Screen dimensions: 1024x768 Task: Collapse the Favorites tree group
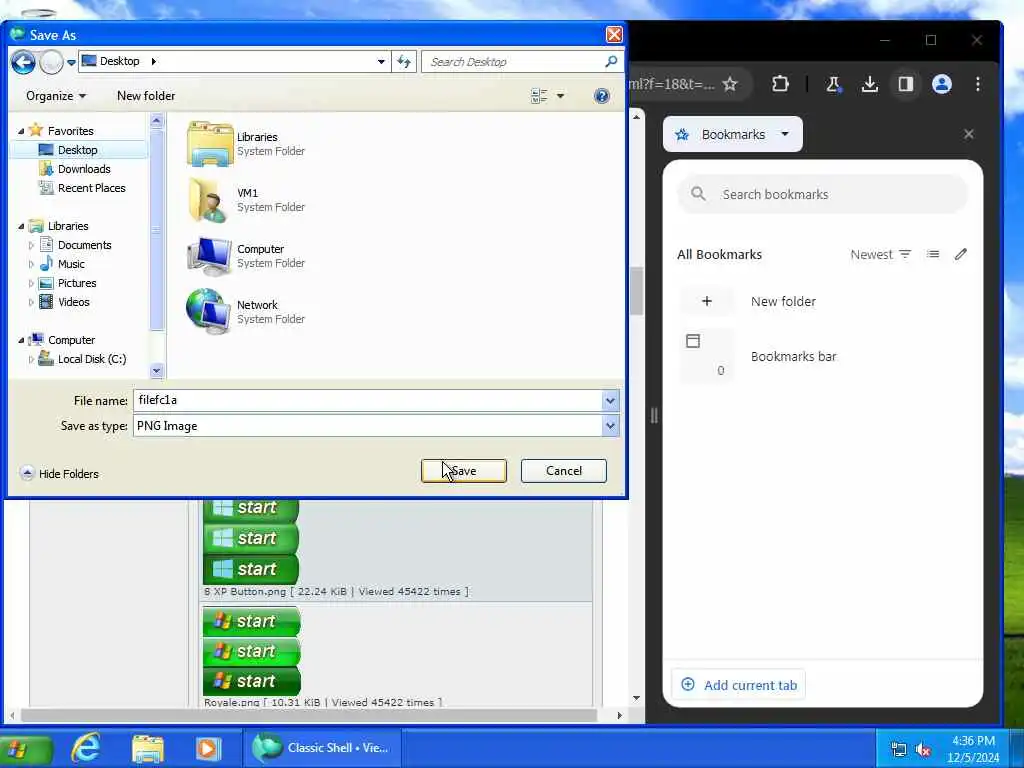tap(21, 131)
